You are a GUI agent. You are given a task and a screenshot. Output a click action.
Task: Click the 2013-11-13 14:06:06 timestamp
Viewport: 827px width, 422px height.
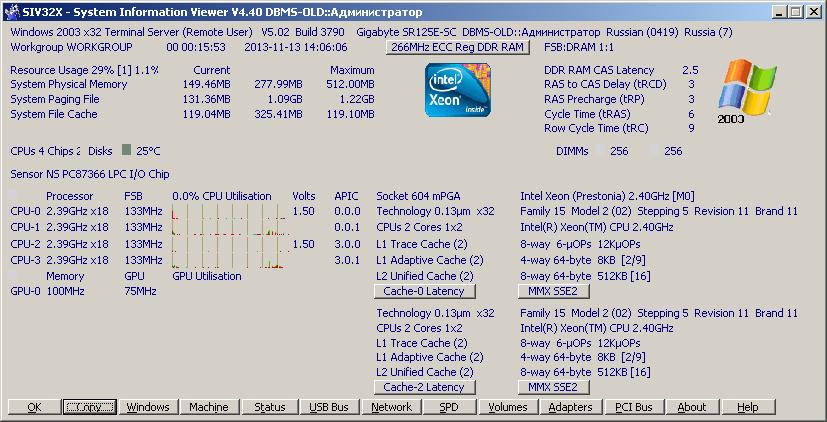(296, 47)
